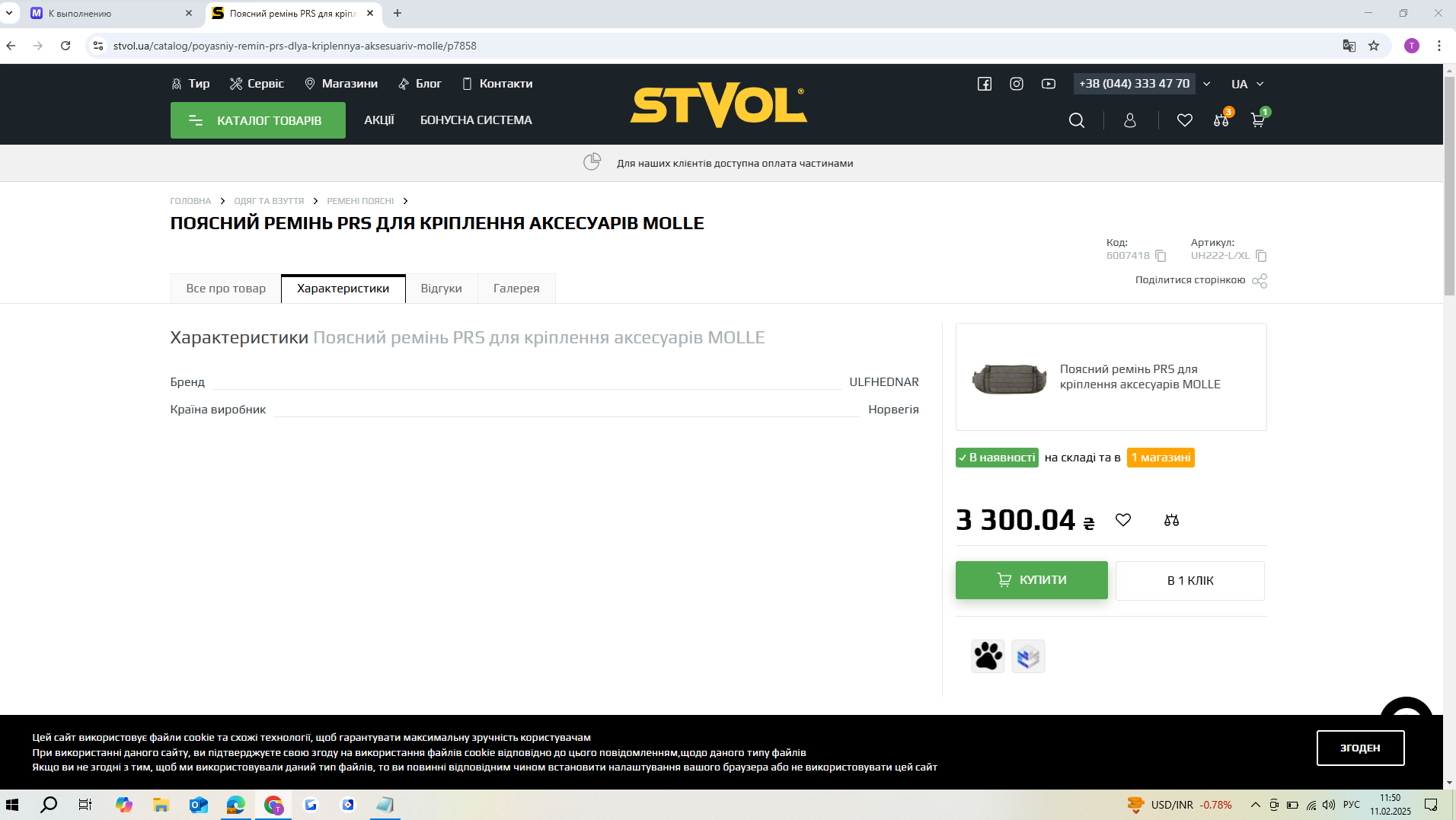This screenshot has height=820, width=1456.
Task: Bookmark this page with the star icon
Action: point(1374,46)
